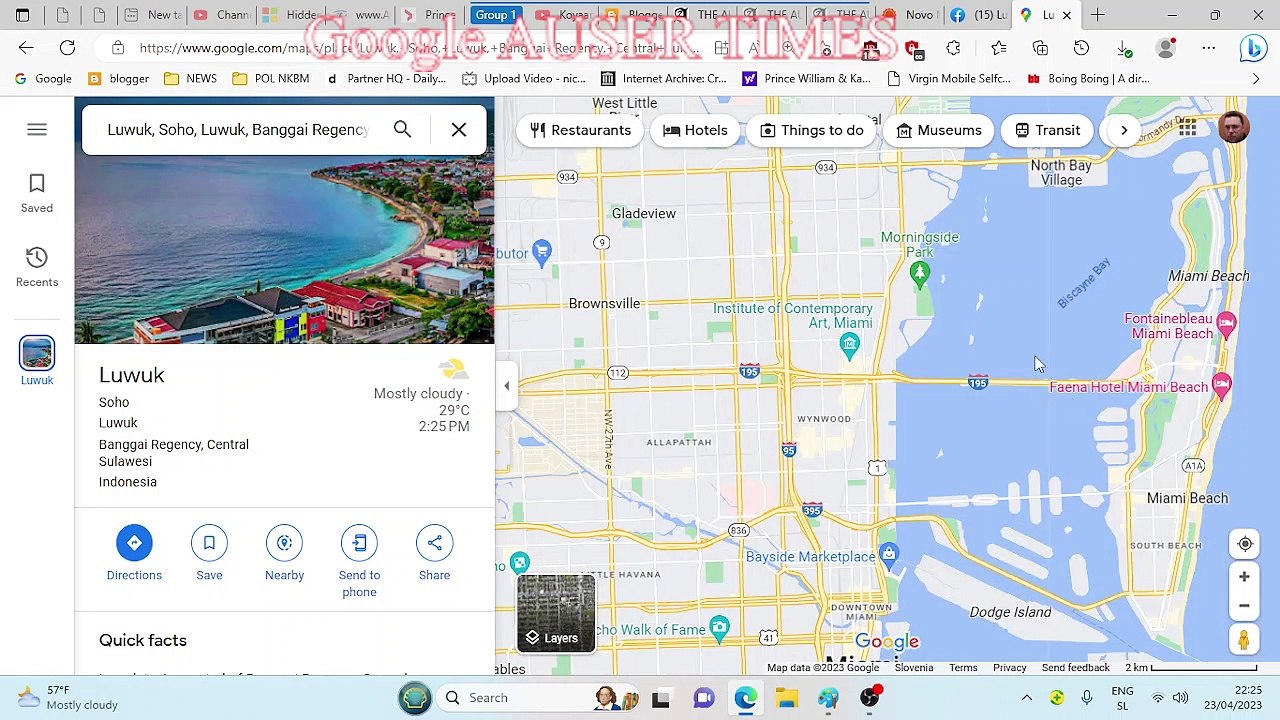Switch to the Hidde... browser tab
This screenshot has width=1280, height=720.
click(x=291, y=15)
